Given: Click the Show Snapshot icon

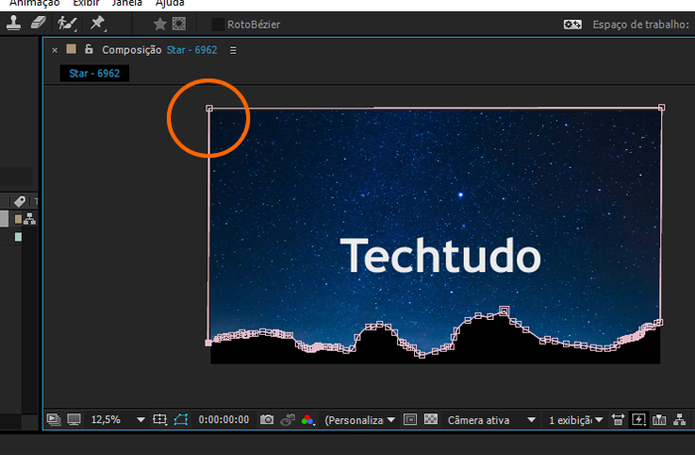Looking at the screenshot, I should (x=288, y=419).
